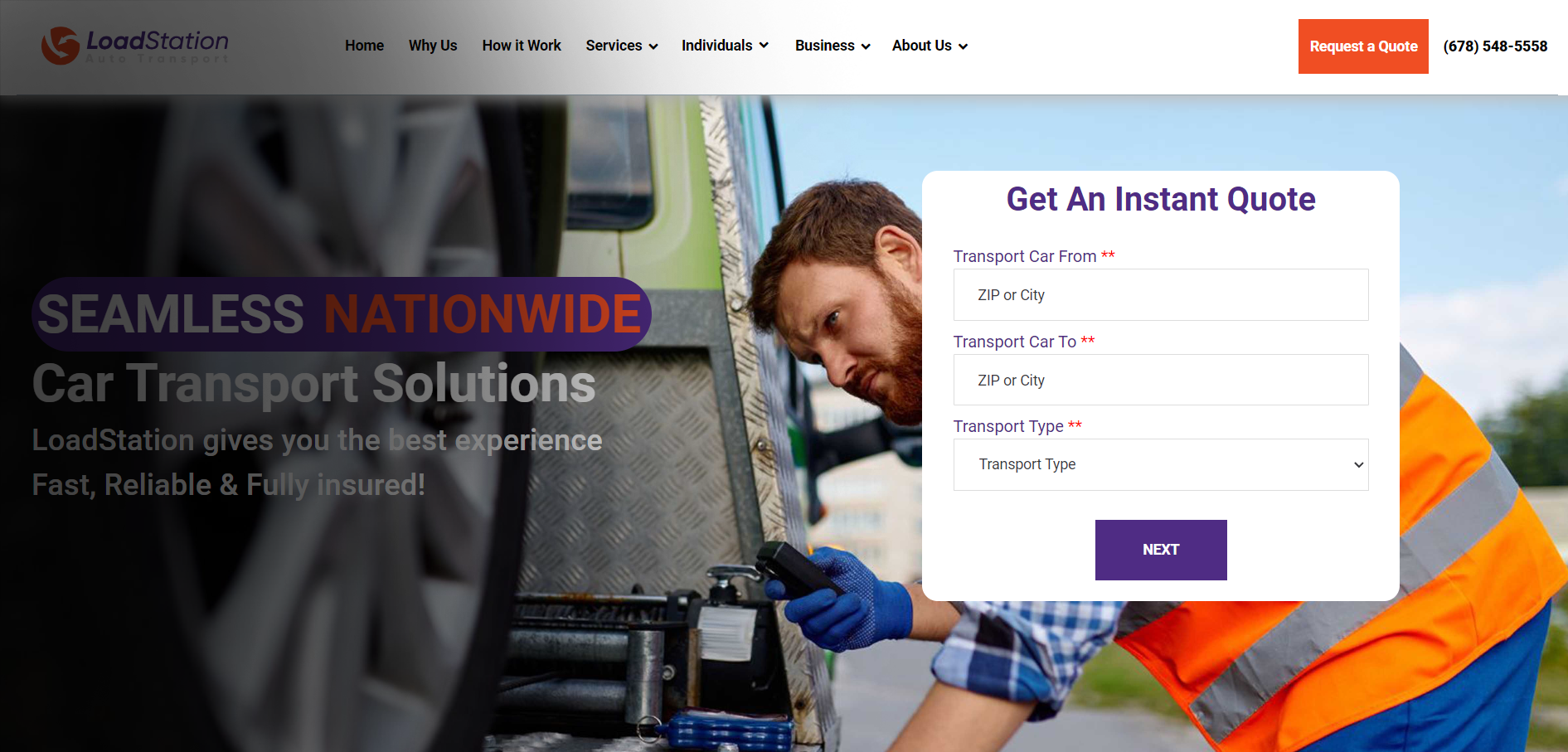Focus the Transport Car To field
Screen dimensions: 1568x752
pos(1161,380)
